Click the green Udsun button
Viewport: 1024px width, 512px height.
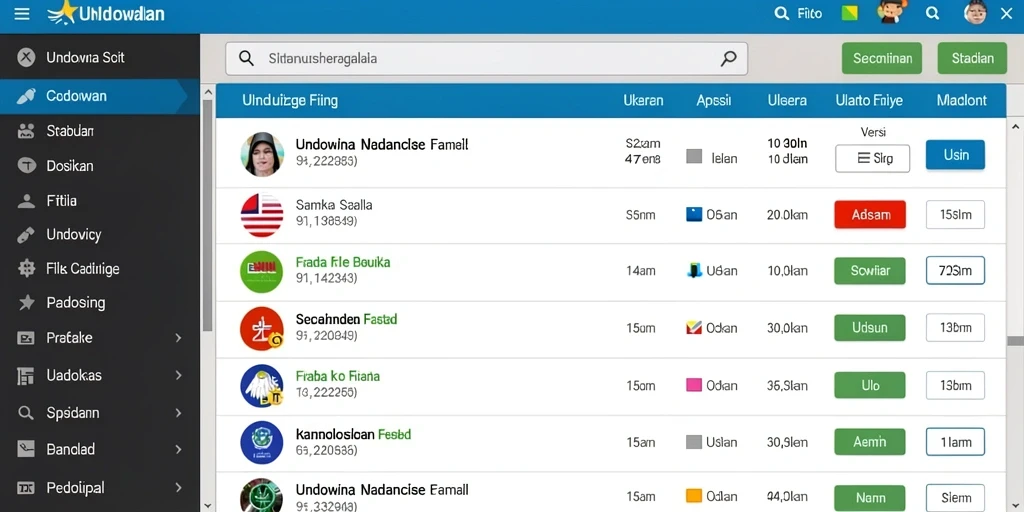(x=870, y=328)
